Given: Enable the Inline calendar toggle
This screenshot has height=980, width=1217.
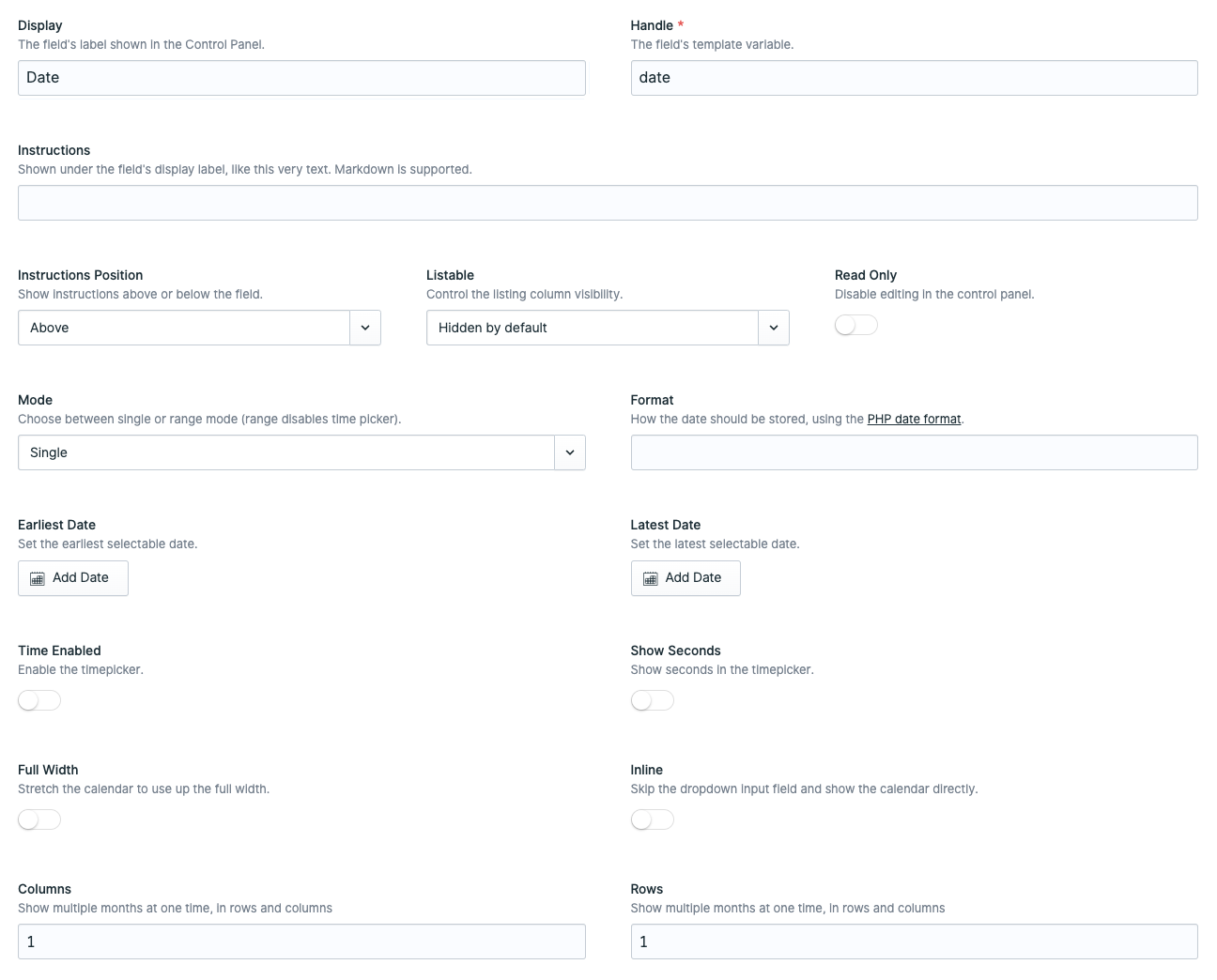Looking at the screenshot, I should (x=652, y=819).
